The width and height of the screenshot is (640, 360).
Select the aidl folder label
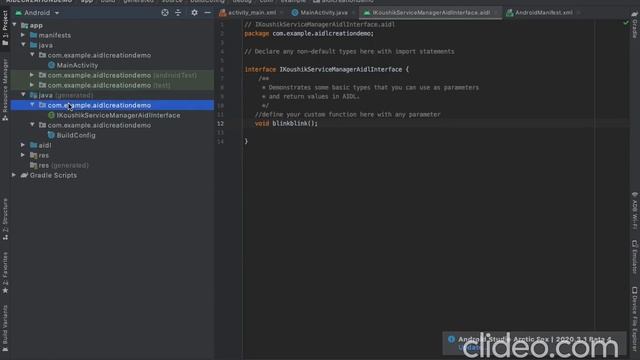tap(45, 145)
